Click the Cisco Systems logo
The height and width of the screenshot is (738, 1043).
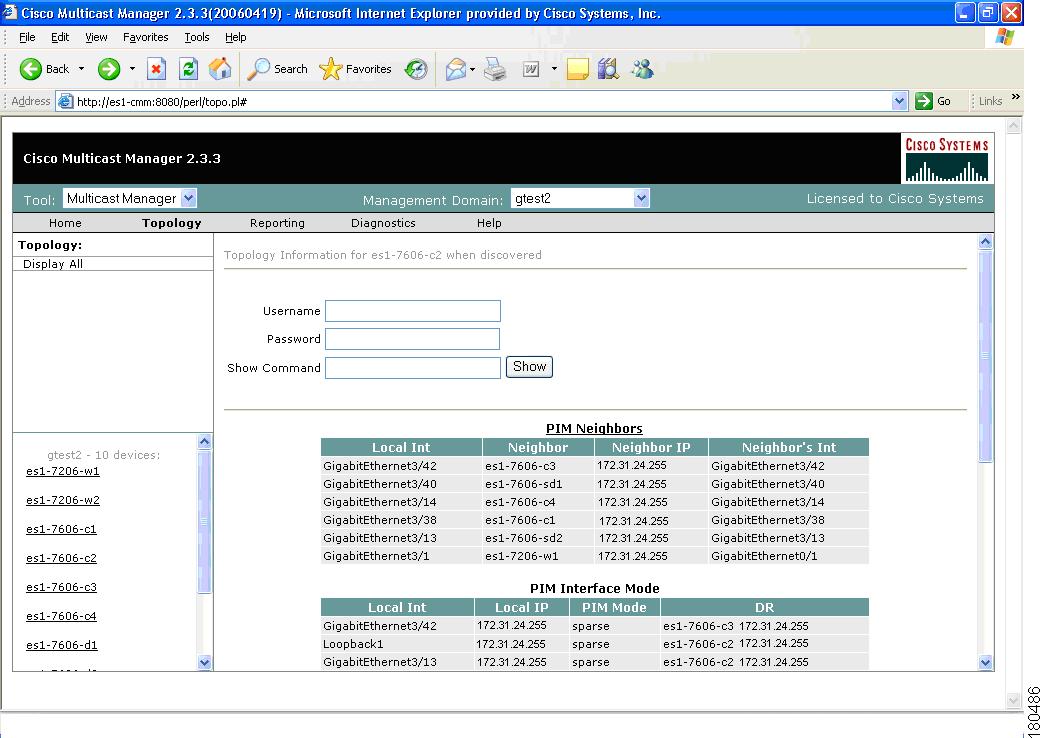point(947,158)
